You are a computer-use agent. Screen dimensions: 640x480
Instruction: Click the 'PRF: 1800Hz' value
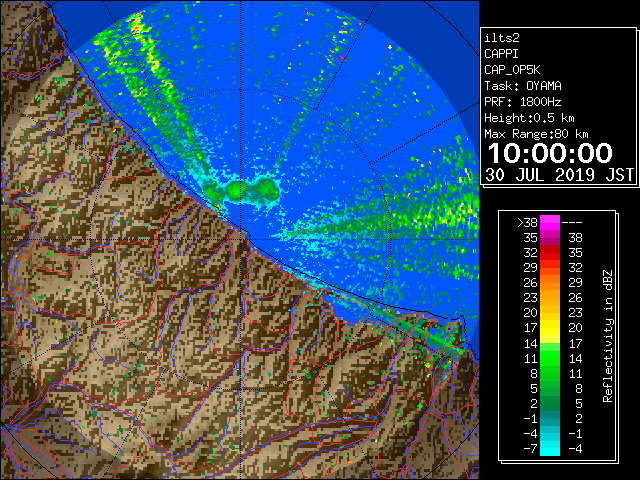pyautogui.click(x=522, y=102)
